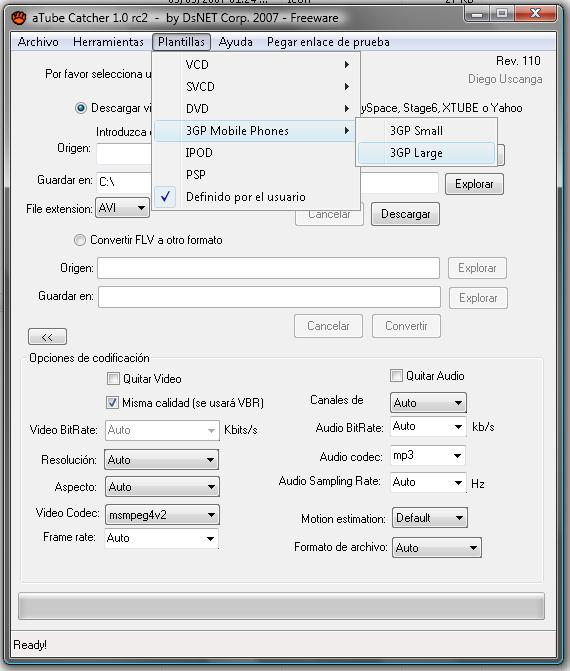Close the aTube Catcher window
Image resolution: width=570 pixels, height=671 pixels.
click(535, 14)
